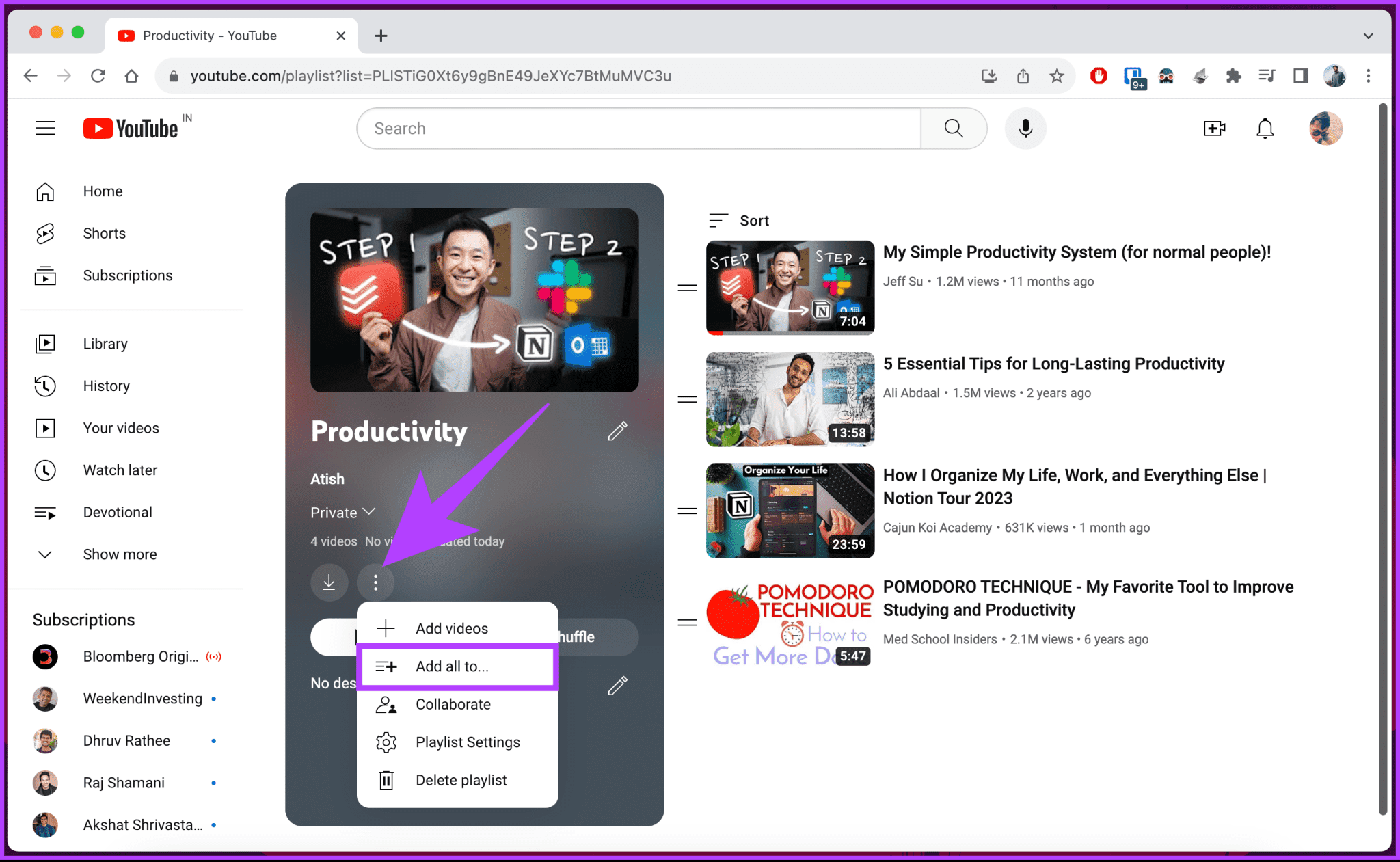Screen dimensions: 1400x862
Task: Select 'Delete playlist' from context menu
Action: [x=461, y=779]
